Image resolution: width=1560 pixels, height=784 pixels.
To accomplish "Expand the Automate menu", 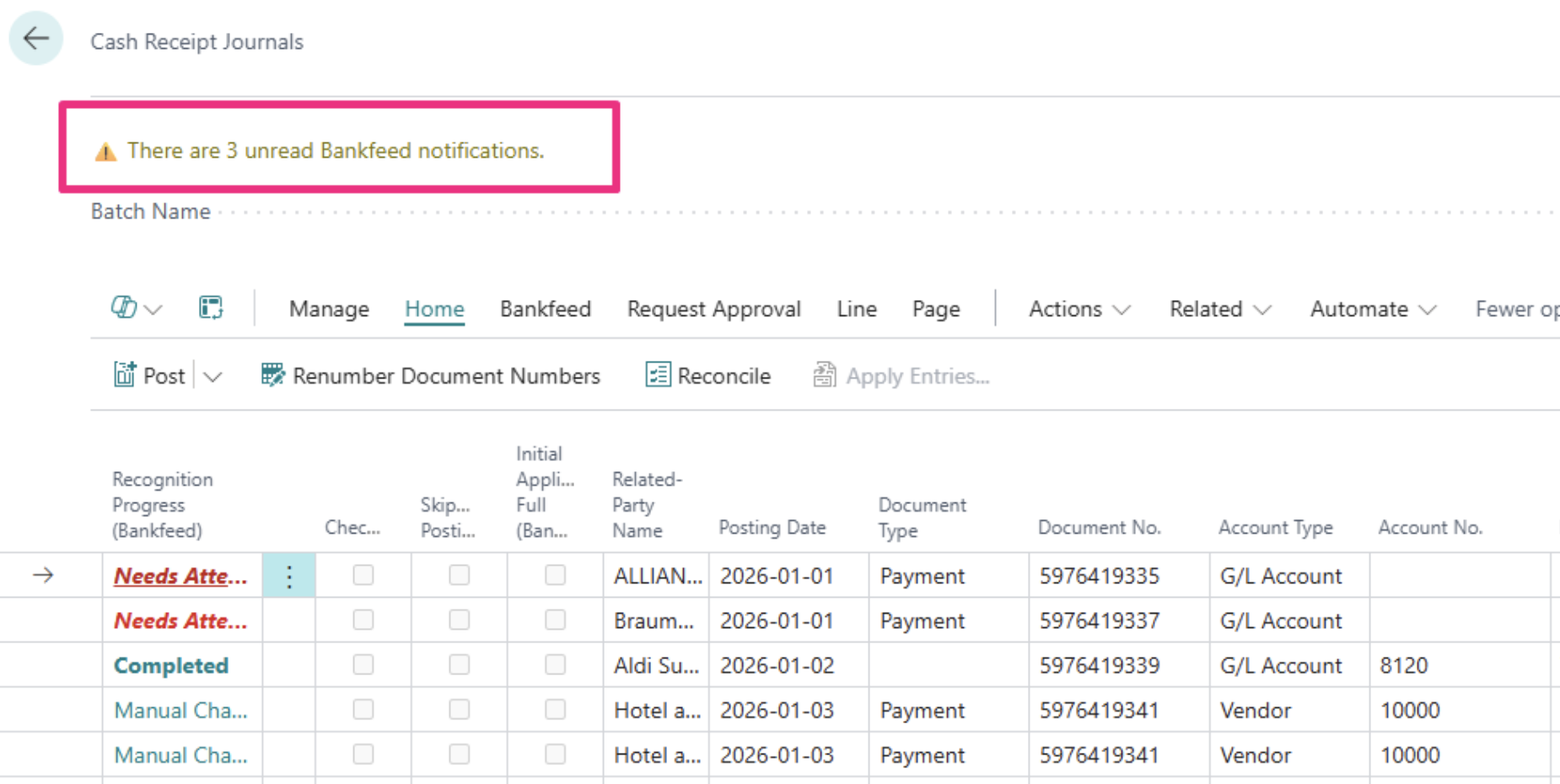I will coord(1373,309).
